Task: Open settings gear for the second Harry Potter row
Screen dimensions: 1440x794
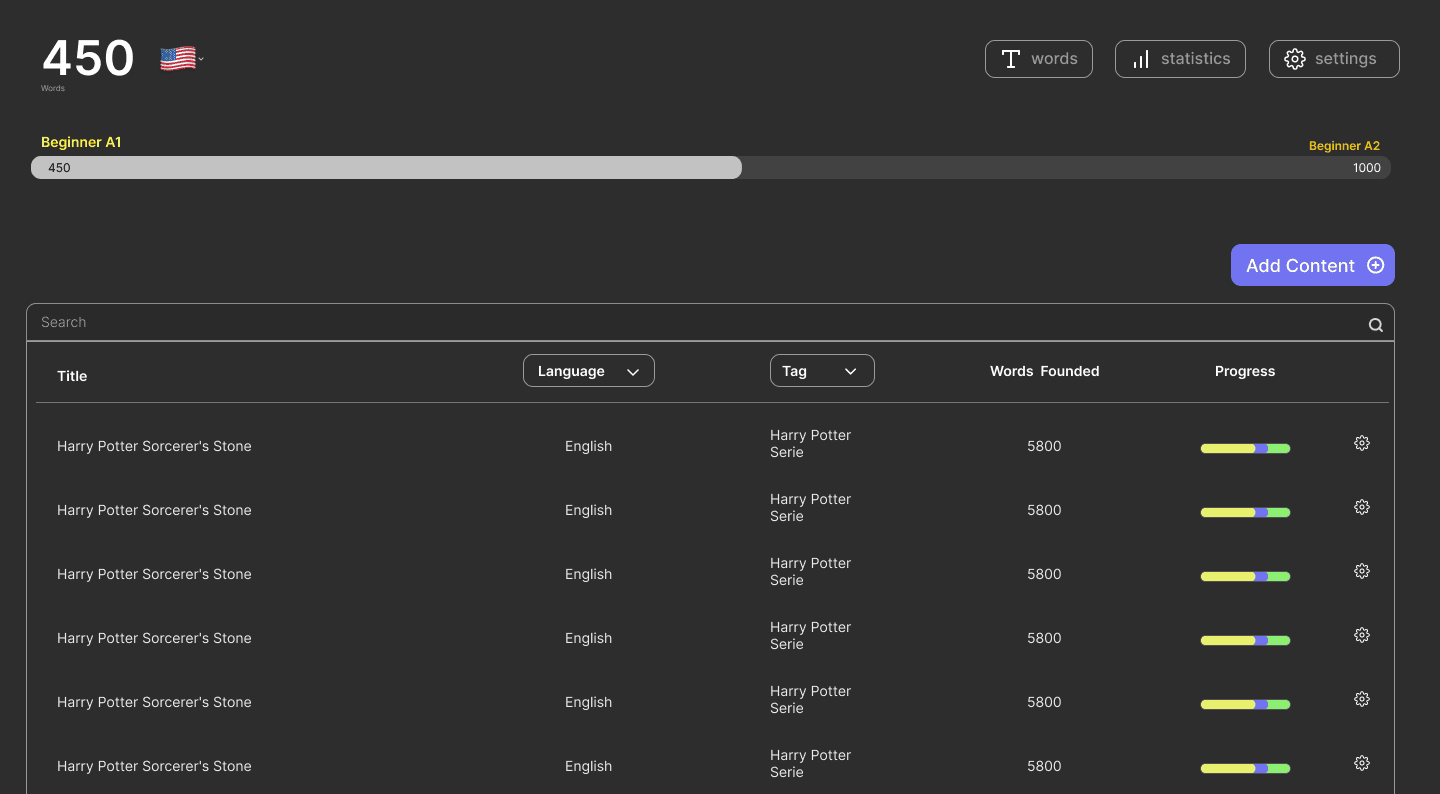Action: coord(1361,507)
